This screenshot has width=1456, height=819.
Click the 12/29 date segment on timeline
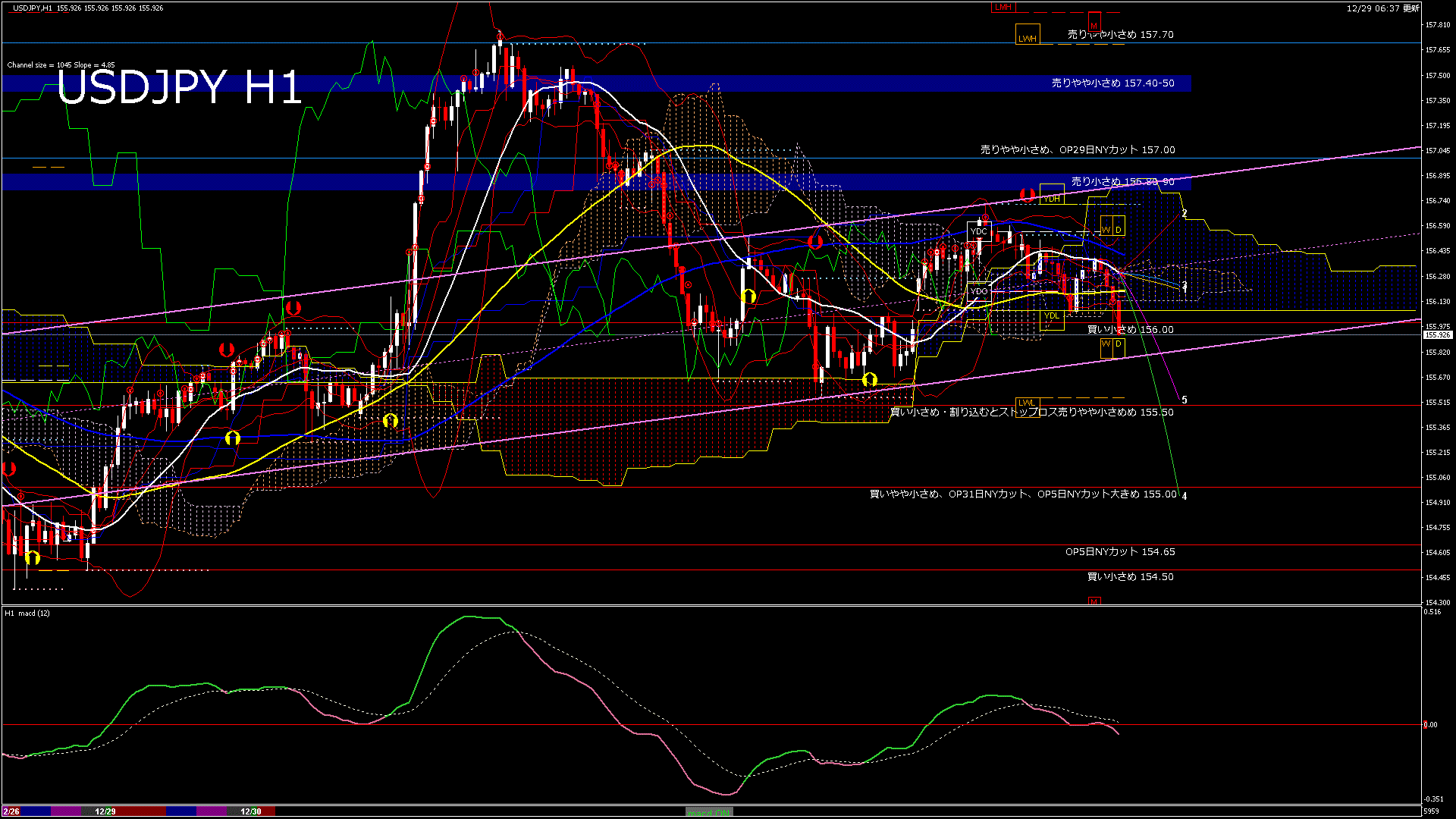tap(105, 811)
